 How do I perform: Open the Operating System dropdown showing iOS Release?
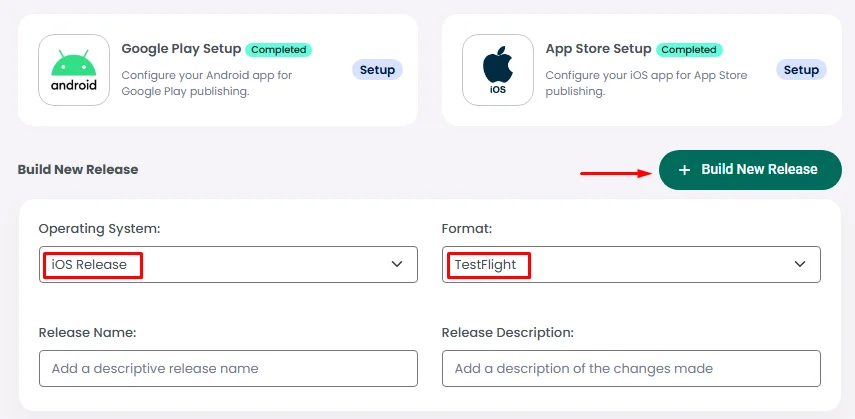pos(228,264)
